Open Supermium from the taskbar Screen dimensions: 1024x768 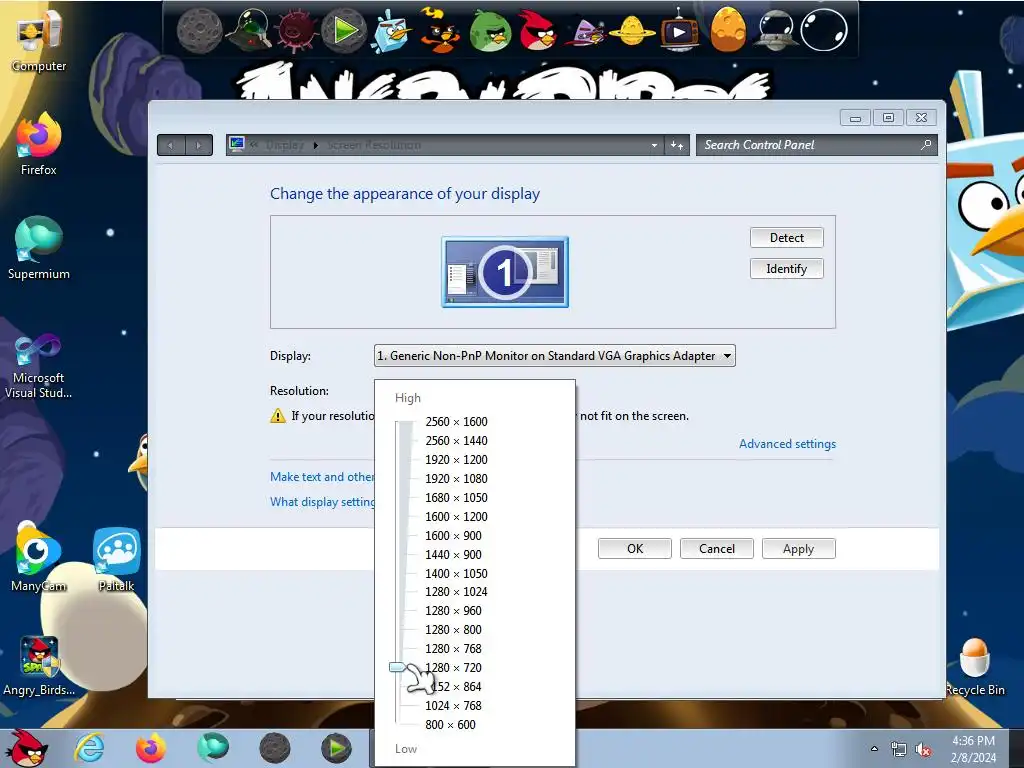click(x=213, y=748)
